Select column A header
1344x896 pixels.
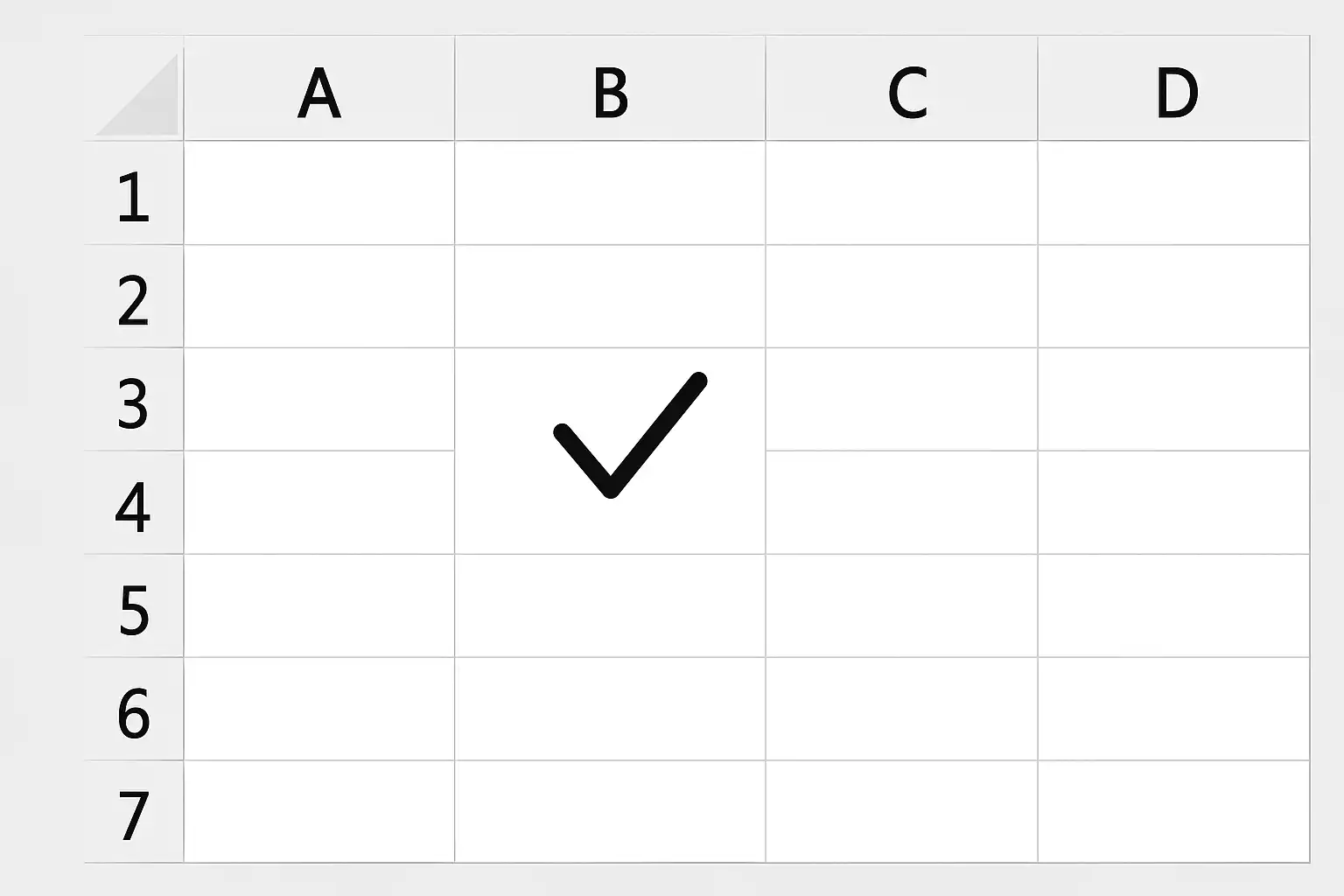pos(319,89)
